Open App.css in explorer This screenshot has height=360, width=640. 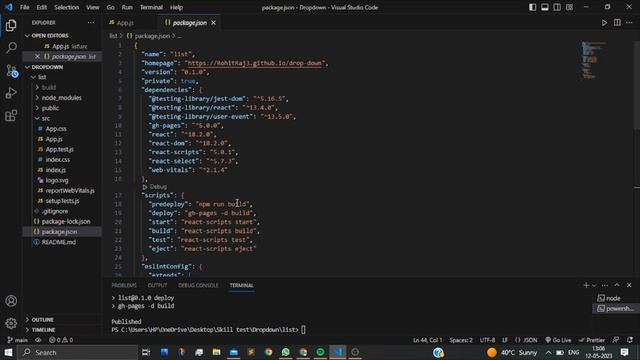56,129
